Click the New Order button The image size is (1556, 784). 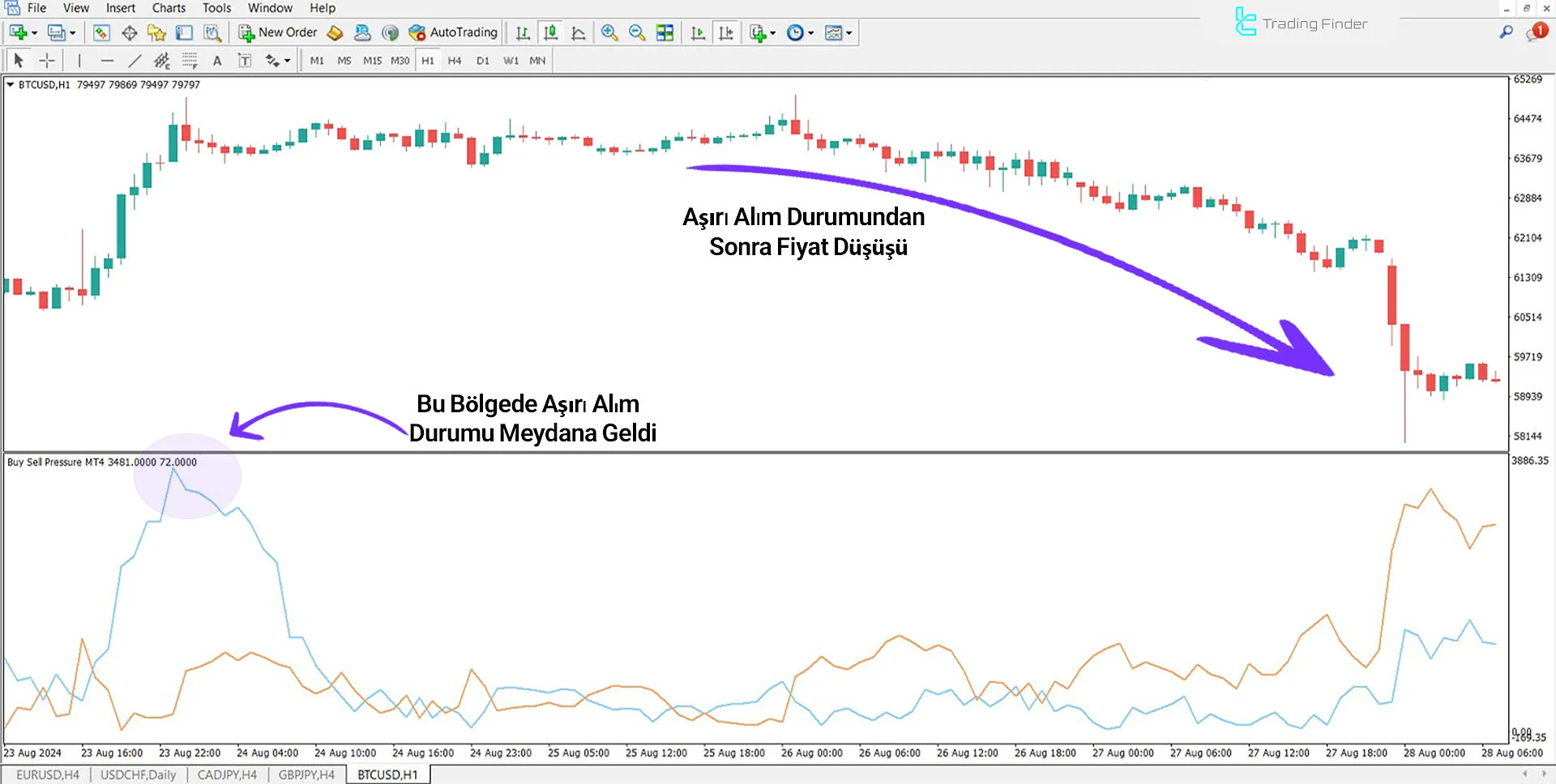(278, 32)
